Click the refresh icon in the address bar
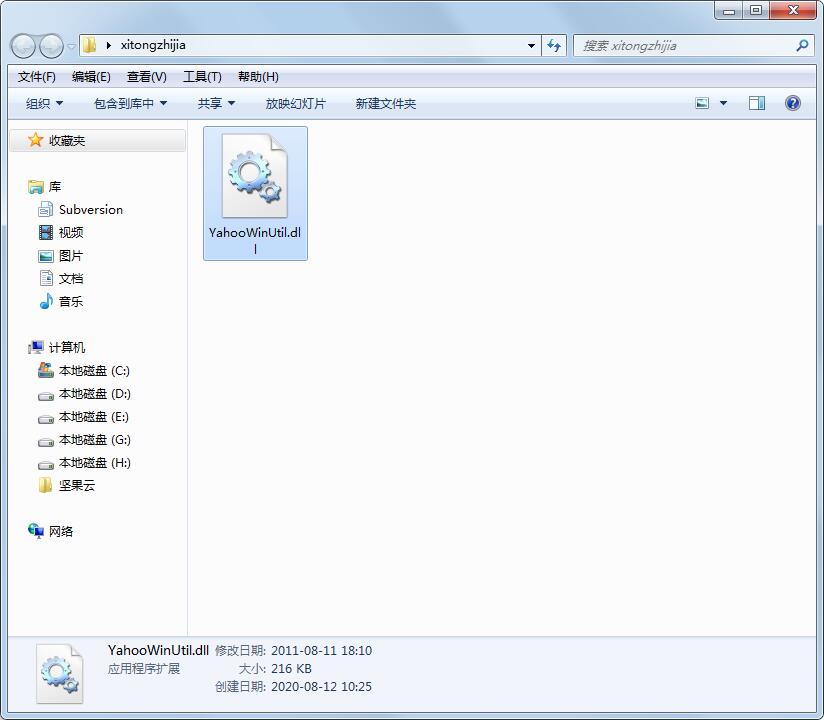This screenshot has height=720, width=824. click(x=554, y=45)
